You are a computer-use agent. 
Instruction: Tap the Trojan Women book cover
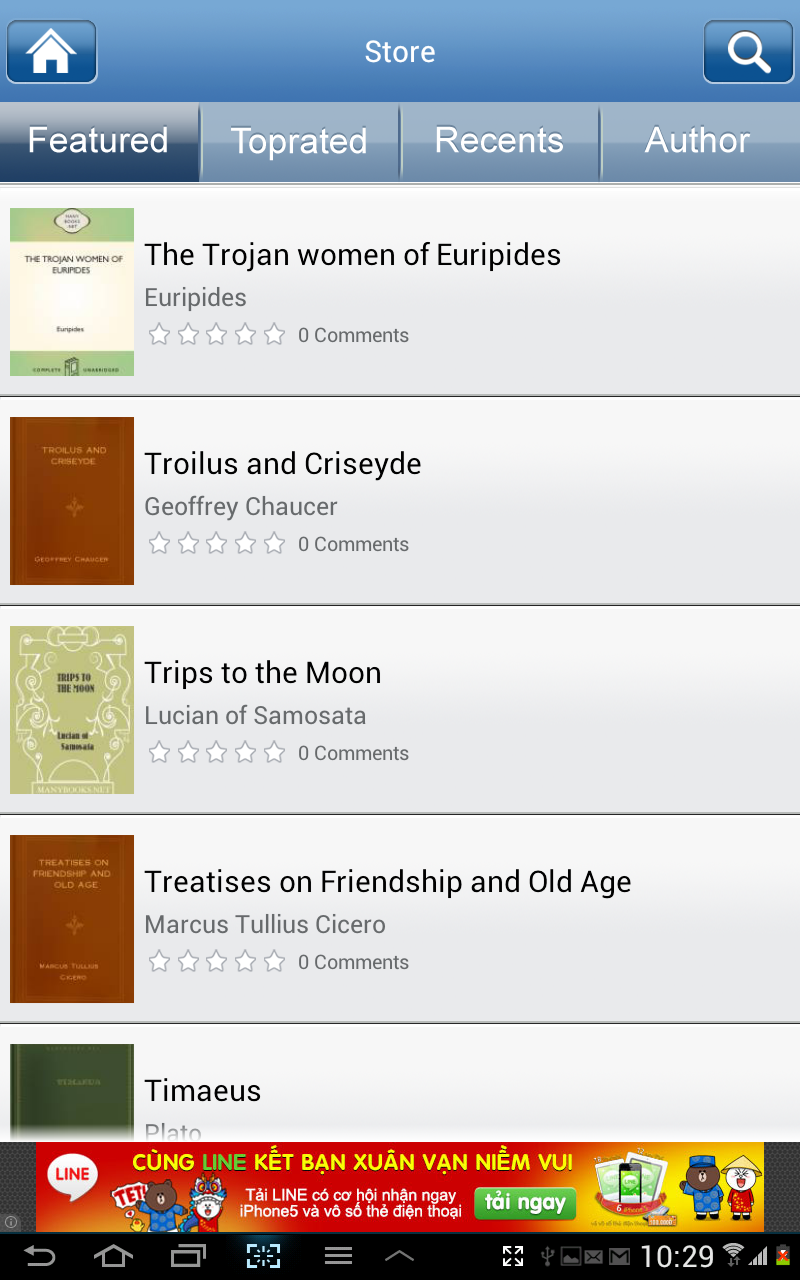pos(72,292)
